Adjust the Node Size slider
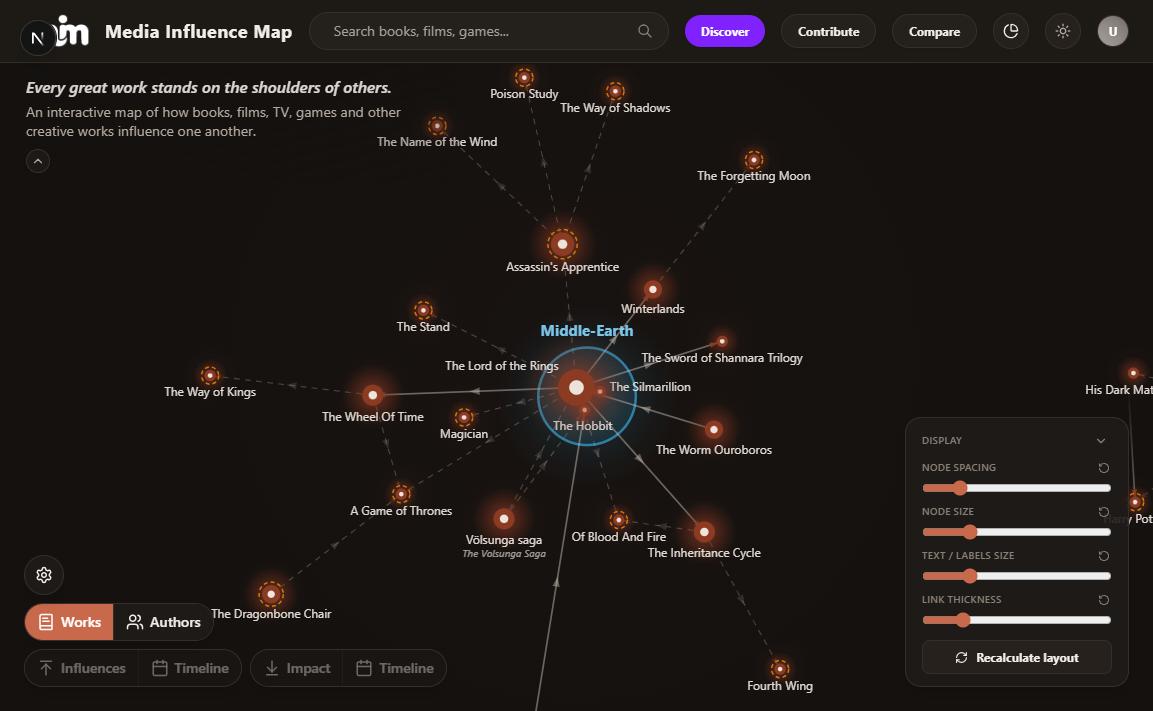 [x=1016, y=532]
